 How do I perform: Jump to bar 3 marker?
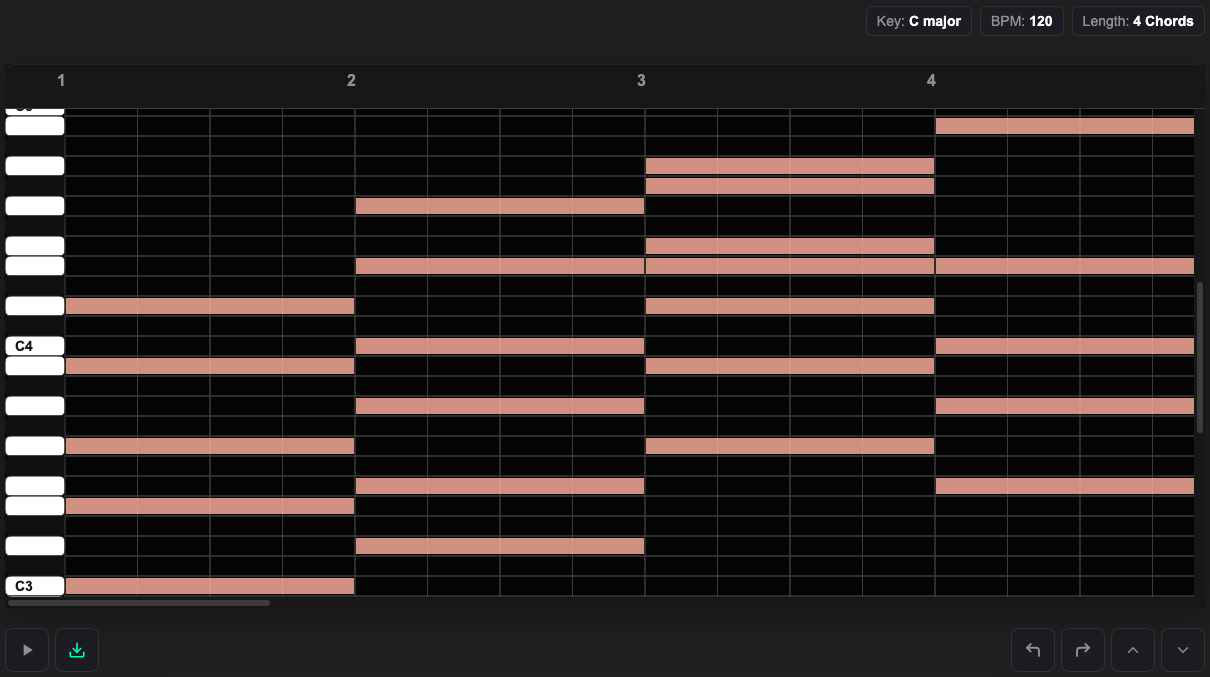(641, 81)
